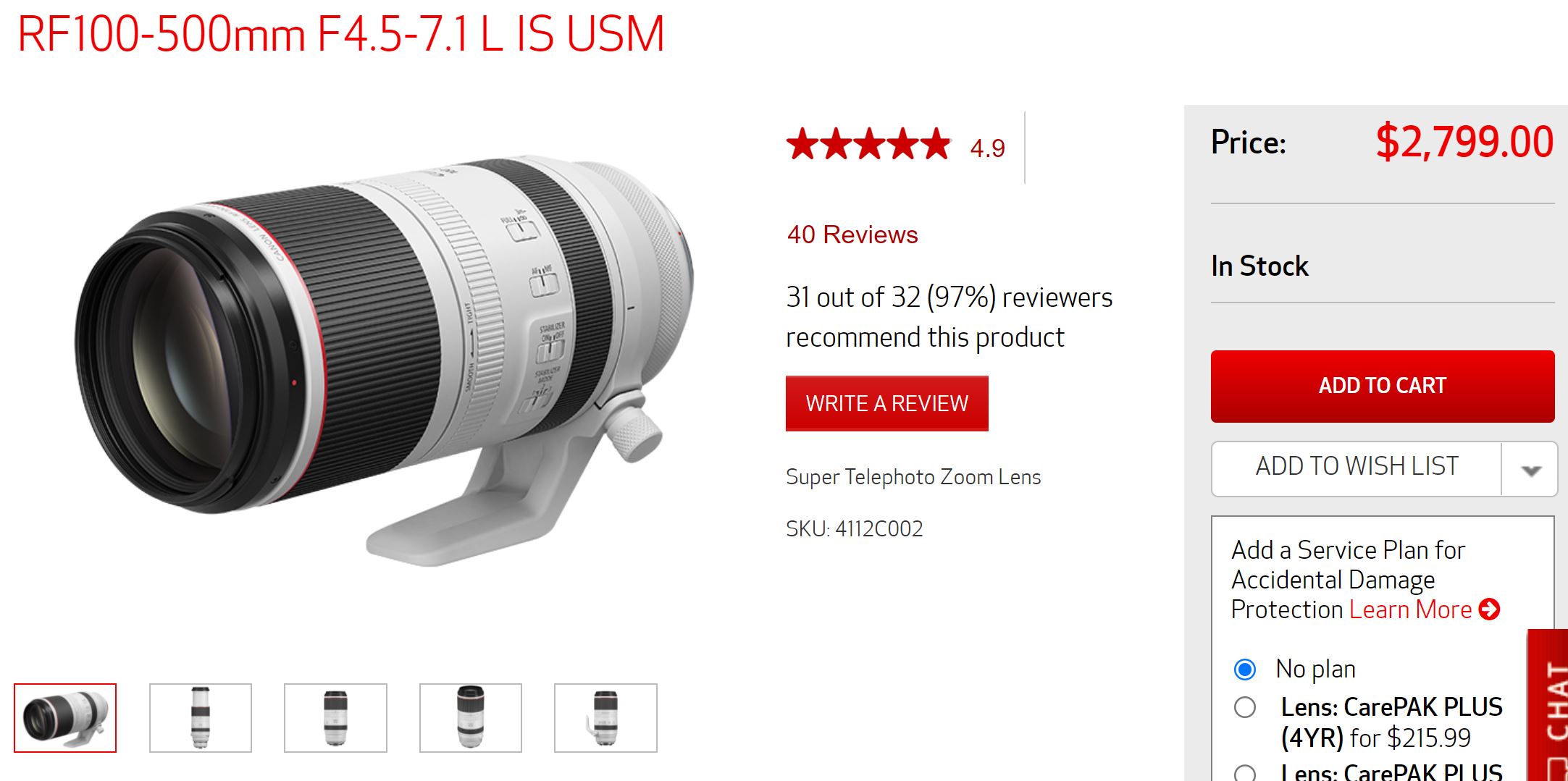Select the No plan radio button
Image resolution: width=1568 pixels, height=781 pixels.
point(1245,670)
